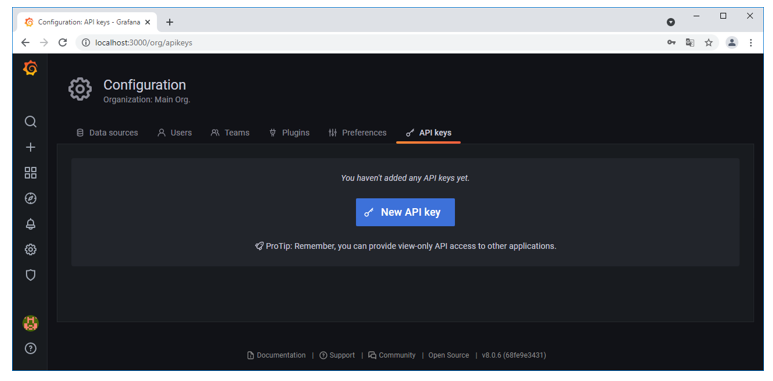The height and width of the screenshot is (381, 773).
Task: Click the browser forward arrow
Action: point(44,43)
